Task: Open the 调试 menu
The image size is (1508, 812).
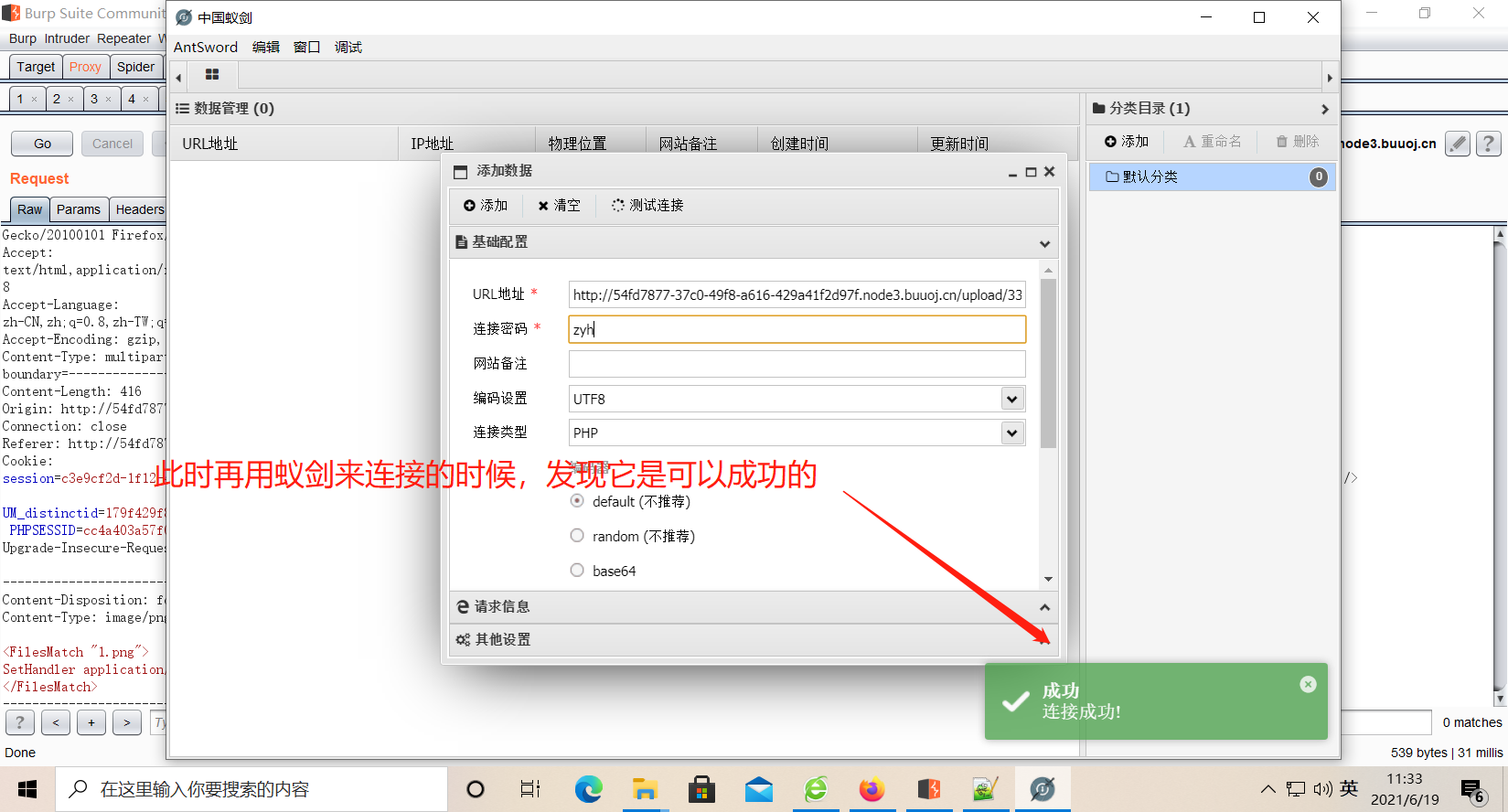Action: [348, 47]
